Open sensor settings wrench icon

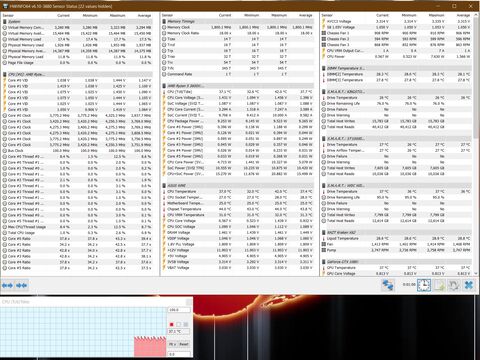coord(454,285)
